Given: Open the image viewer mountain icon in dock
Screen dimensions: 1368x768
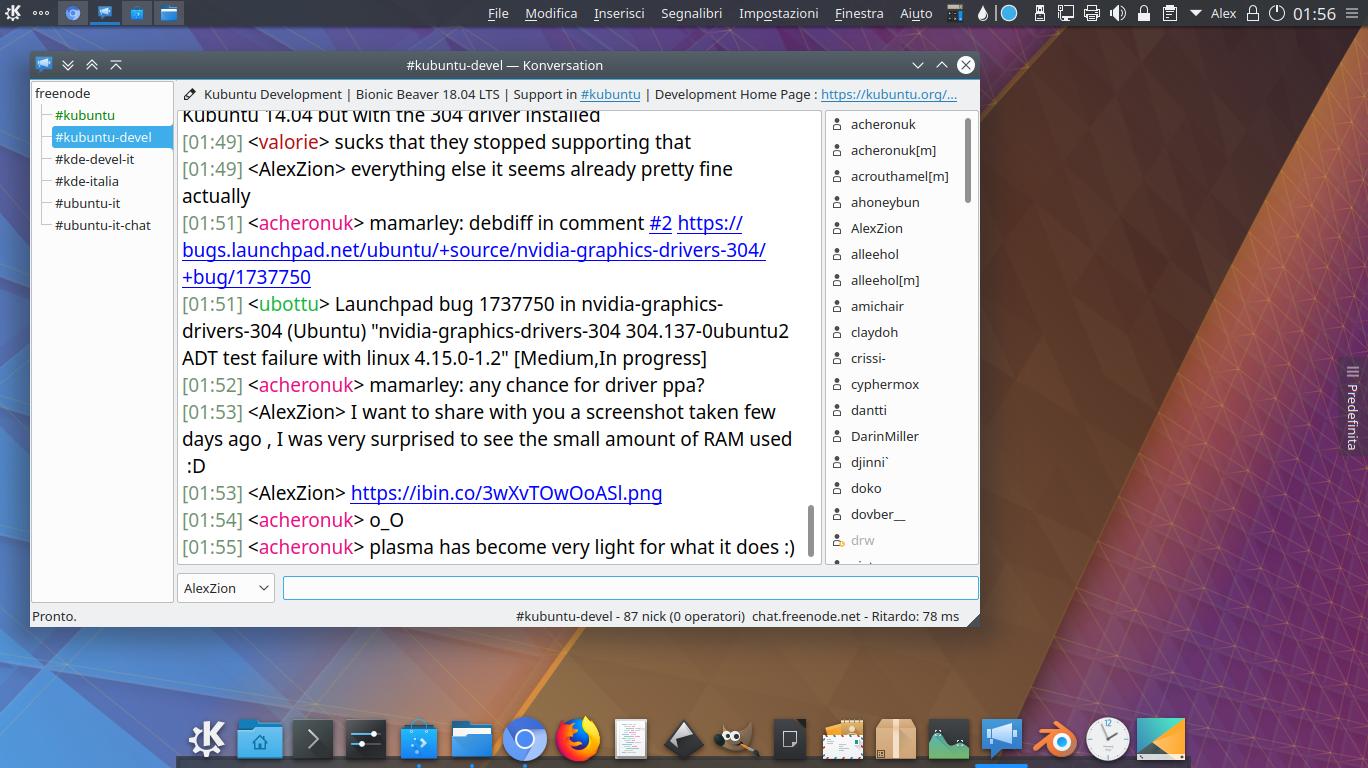Looking at the screenshot, I should click(948, 740).
